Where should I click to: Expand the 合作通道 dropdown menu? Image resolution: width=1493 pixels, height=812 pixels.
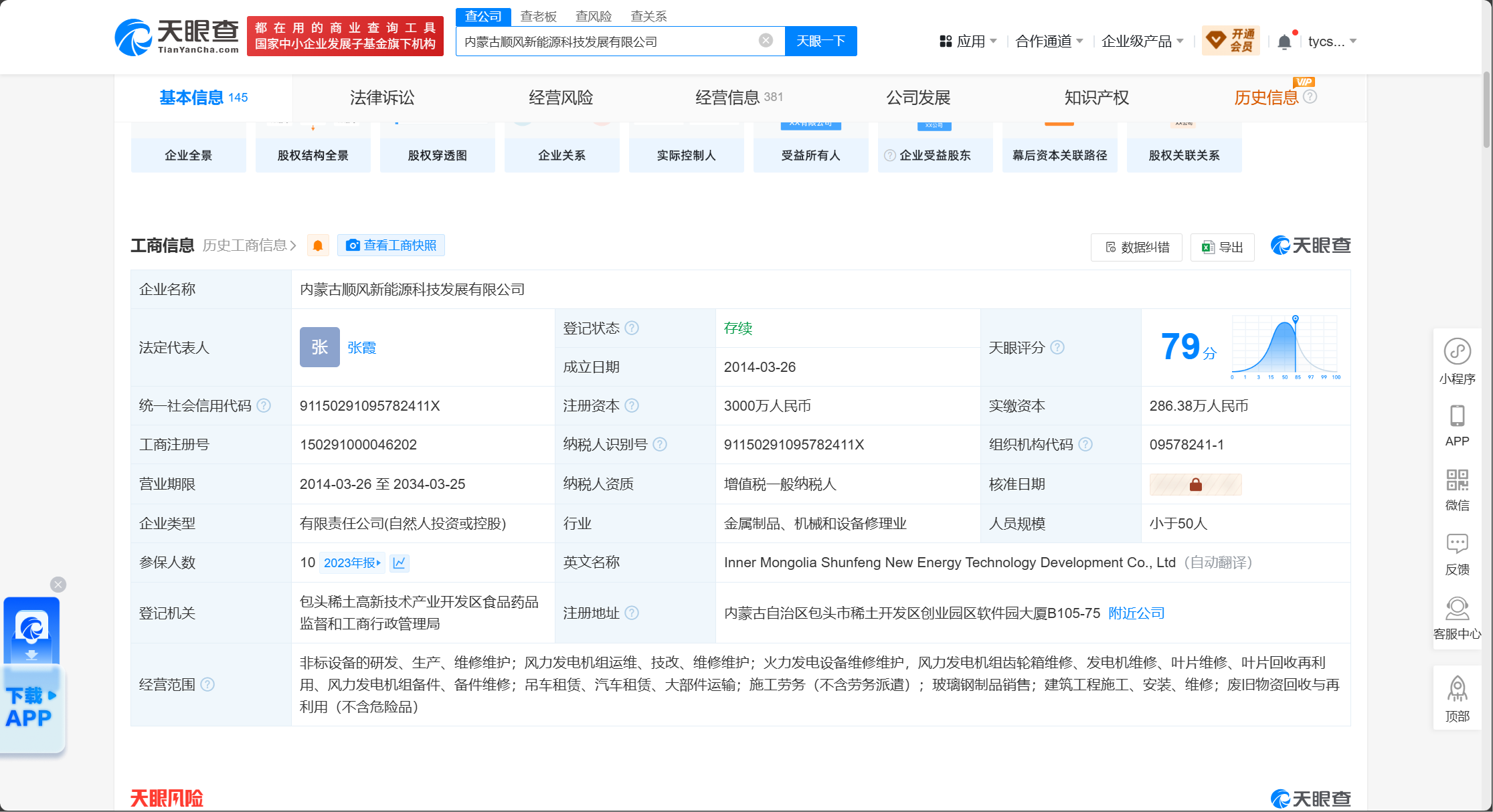pyautogui.click(x=1049, y=41)
